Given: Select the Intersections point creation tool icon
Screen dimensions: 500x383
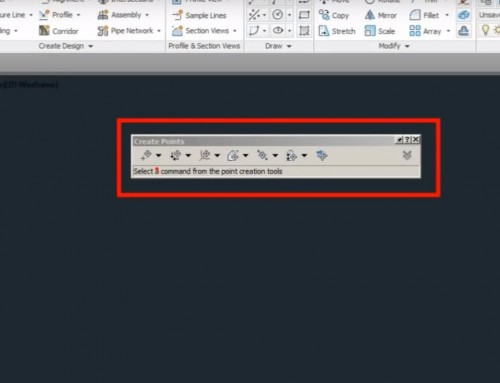Looking at the screenshot, I should point(176,155).
